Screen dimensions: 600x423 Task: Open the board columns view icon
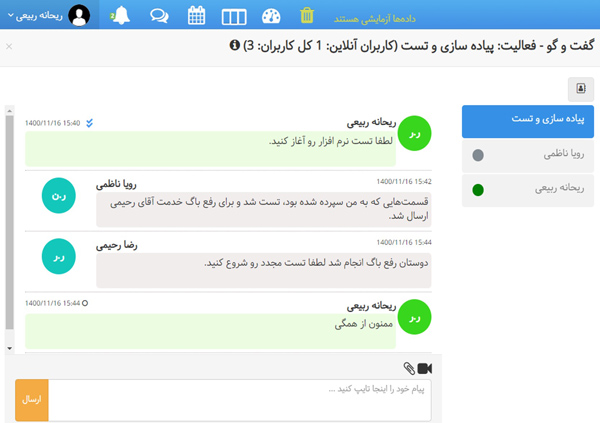[x=234, y=17]
